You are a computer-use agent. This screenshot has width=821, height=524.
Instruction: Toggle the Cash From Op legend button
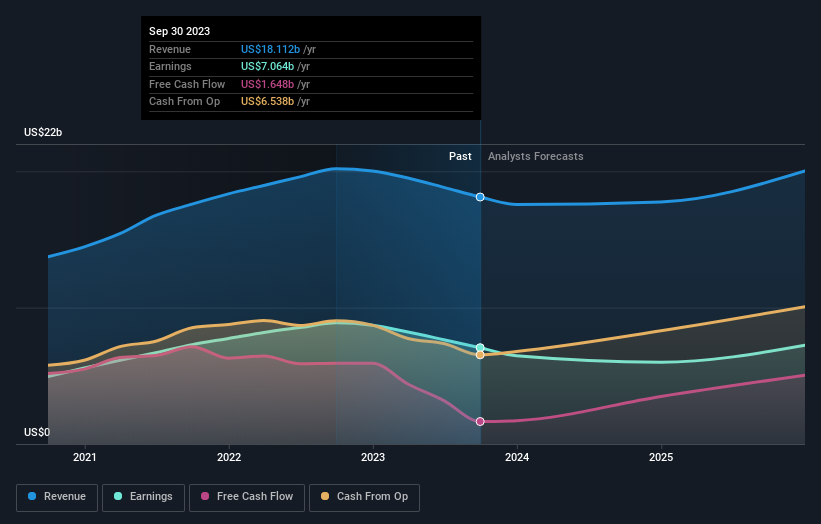point(364,497)
